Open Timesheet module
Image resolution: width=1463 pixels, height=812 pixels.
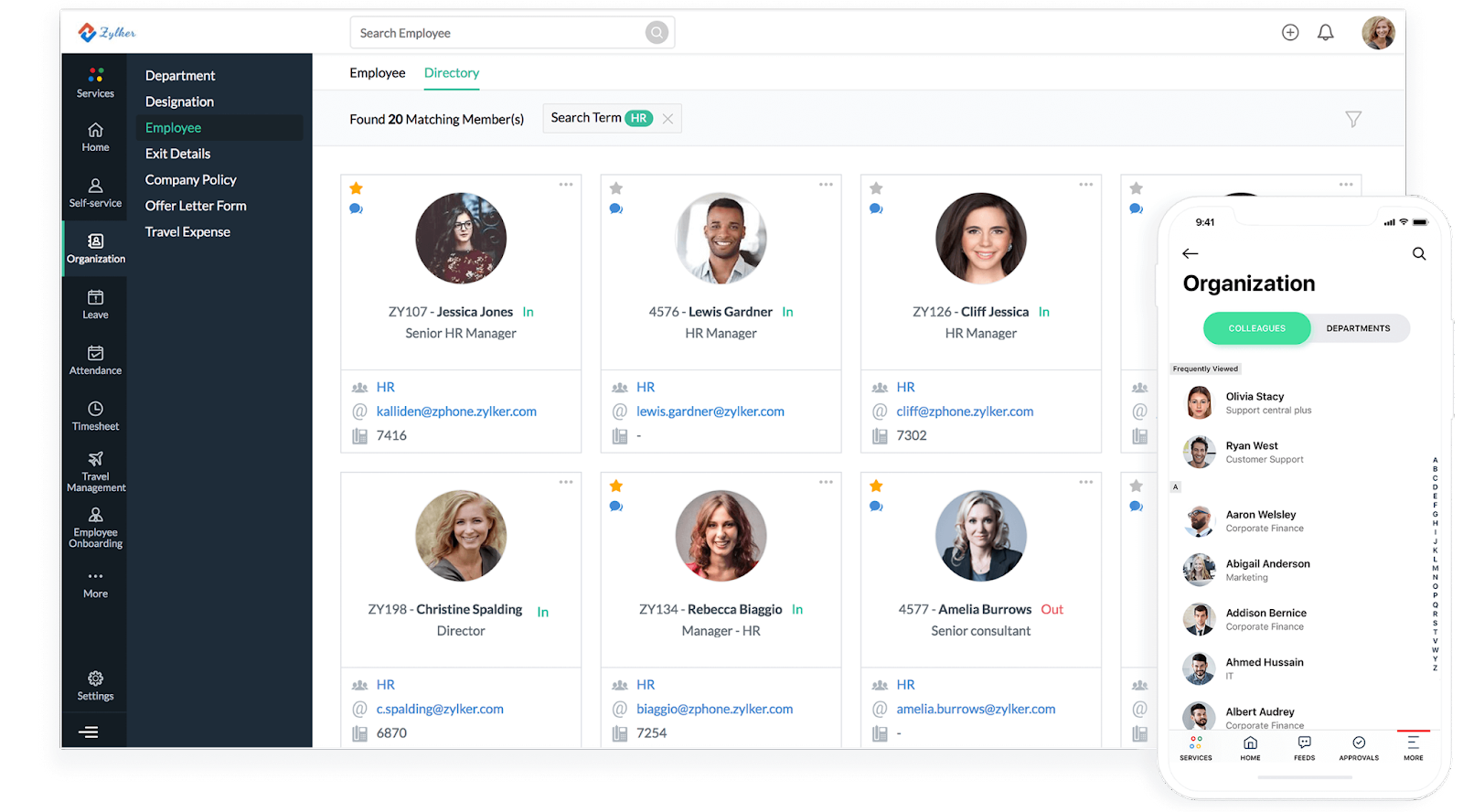coord(95,416)
